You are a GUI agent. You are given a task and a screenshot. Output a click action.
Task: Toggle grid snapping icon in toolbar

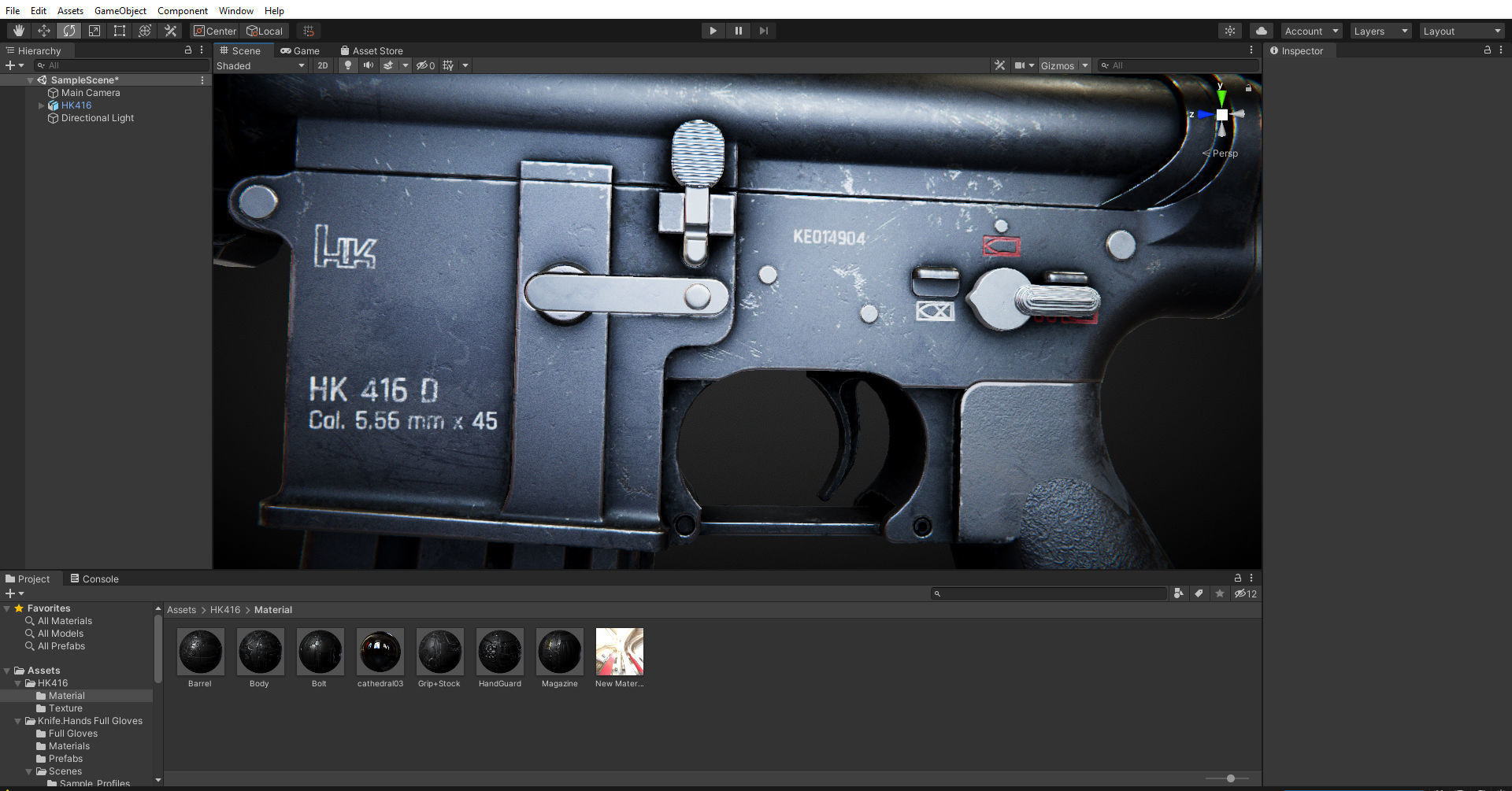pos(309,31)
